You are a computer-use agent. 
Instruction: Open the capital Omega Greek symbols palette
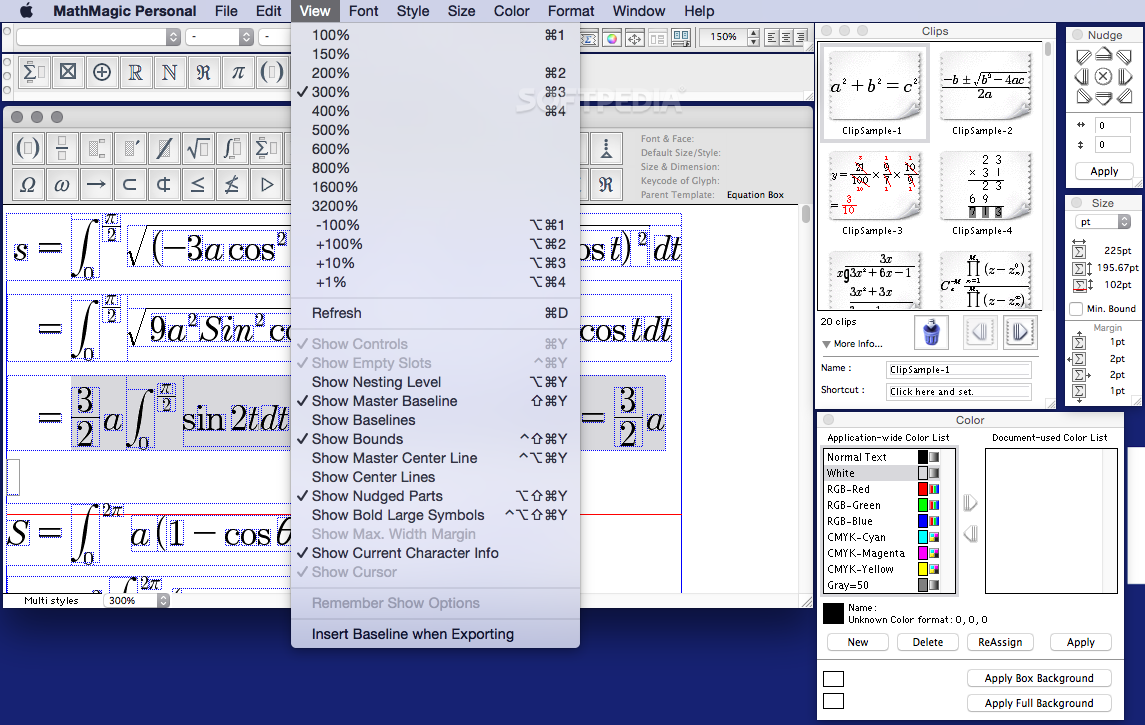click(28, 184)
